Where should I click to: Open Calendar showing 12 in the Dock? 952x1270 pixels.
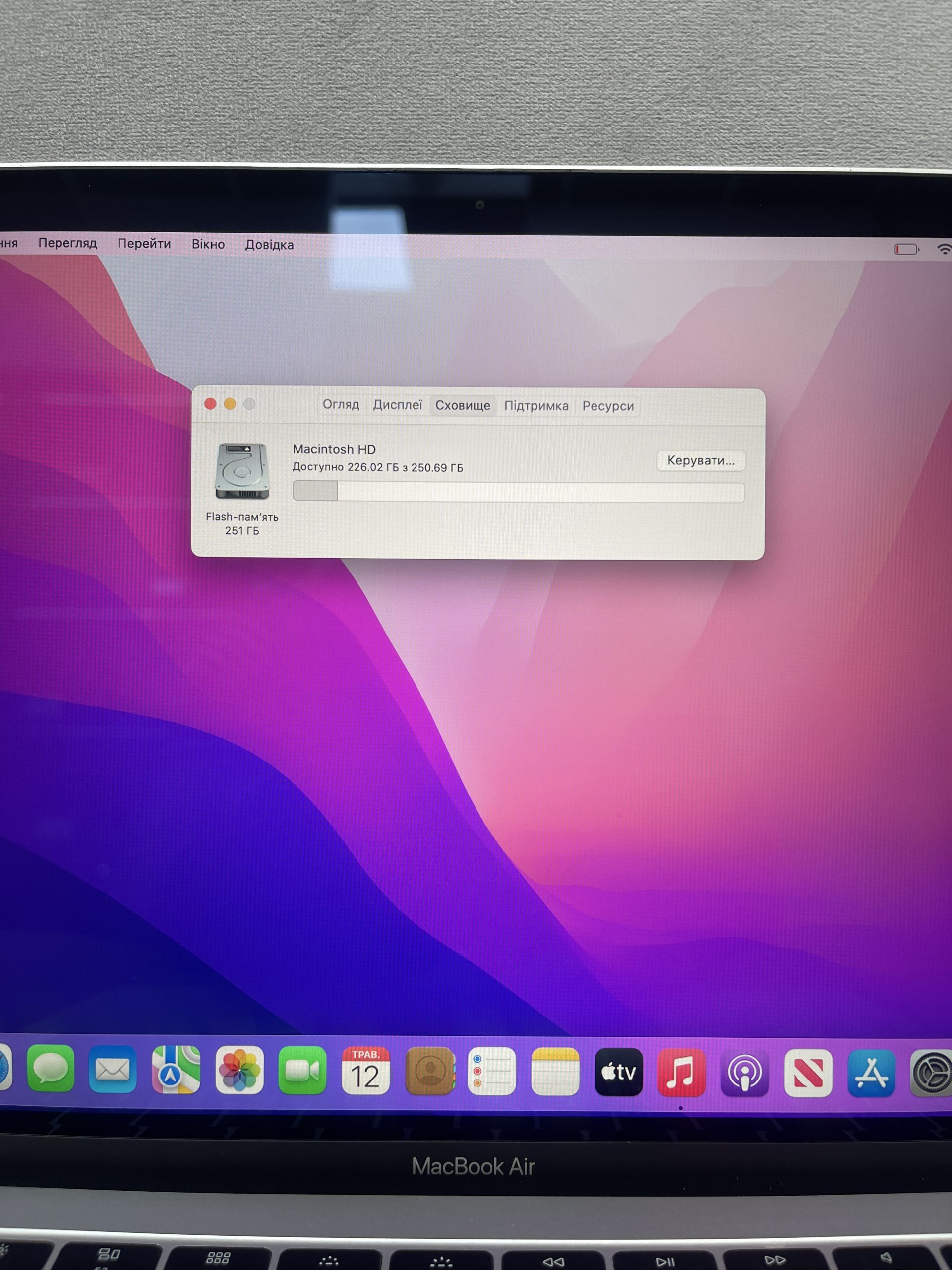365,1071
